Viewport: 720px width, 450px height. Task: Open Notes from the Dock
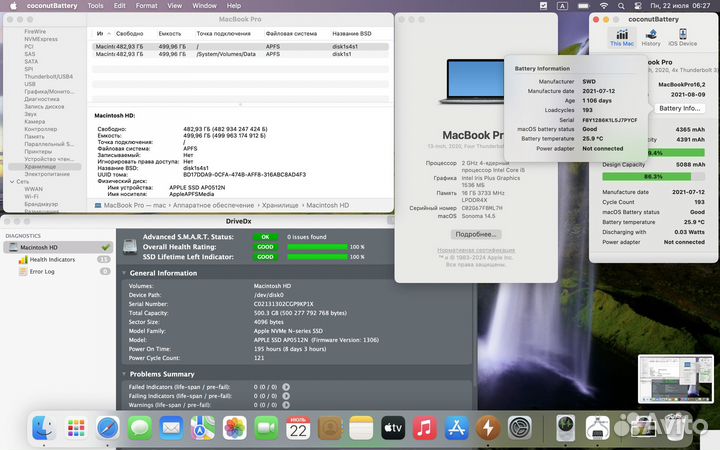pyautogui.click(x=361, y=428)
